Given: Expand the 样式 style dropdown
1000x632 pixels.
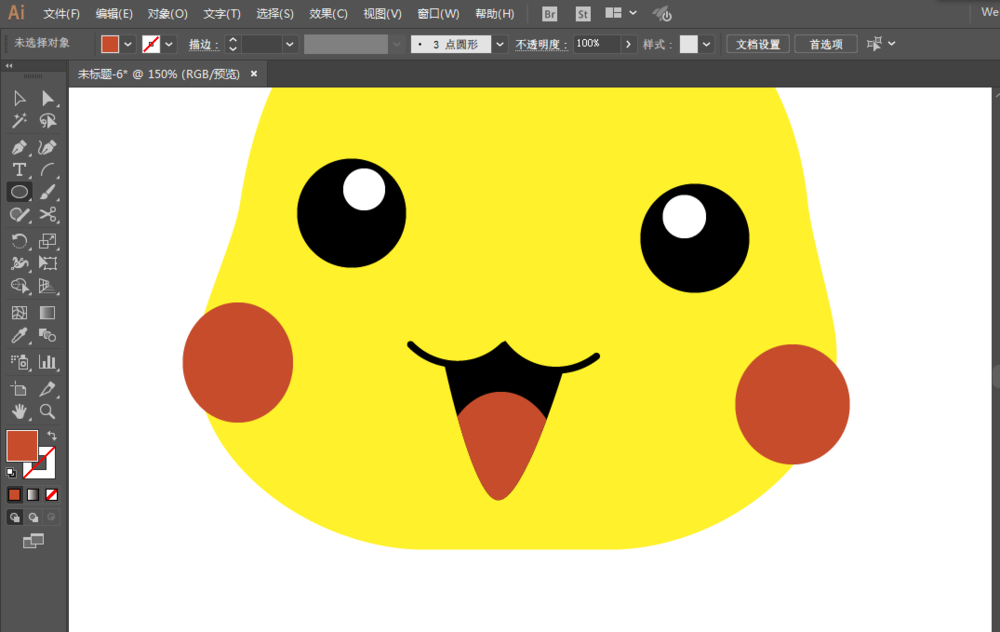Looking at the screenshot, I should 707,44.
